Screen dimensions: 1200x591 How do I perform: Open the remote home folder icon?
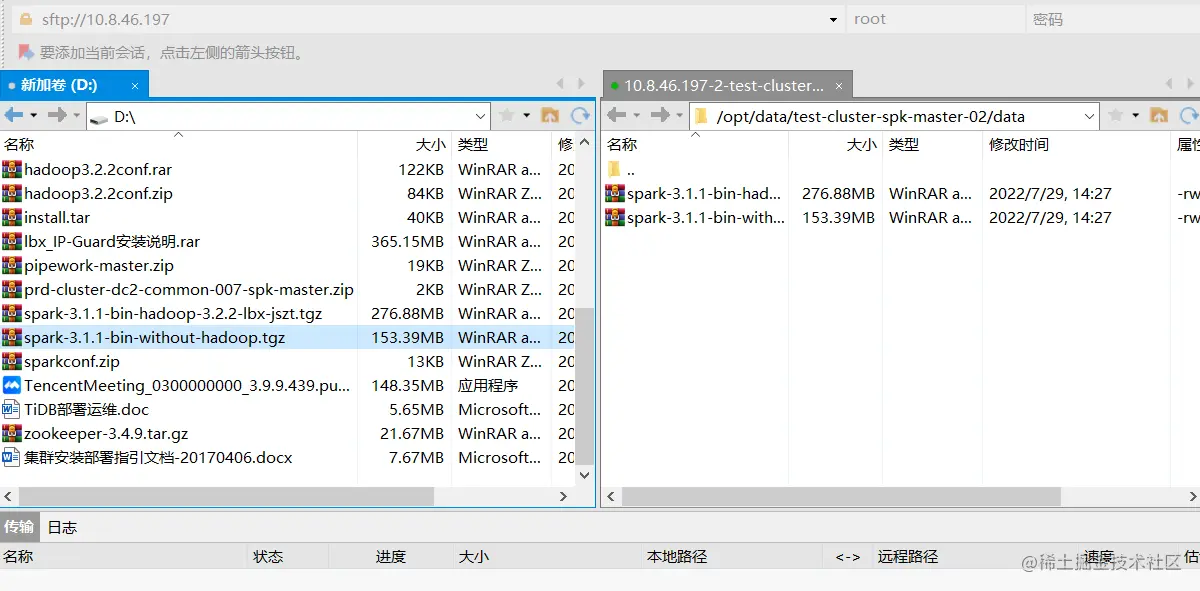1159,116
